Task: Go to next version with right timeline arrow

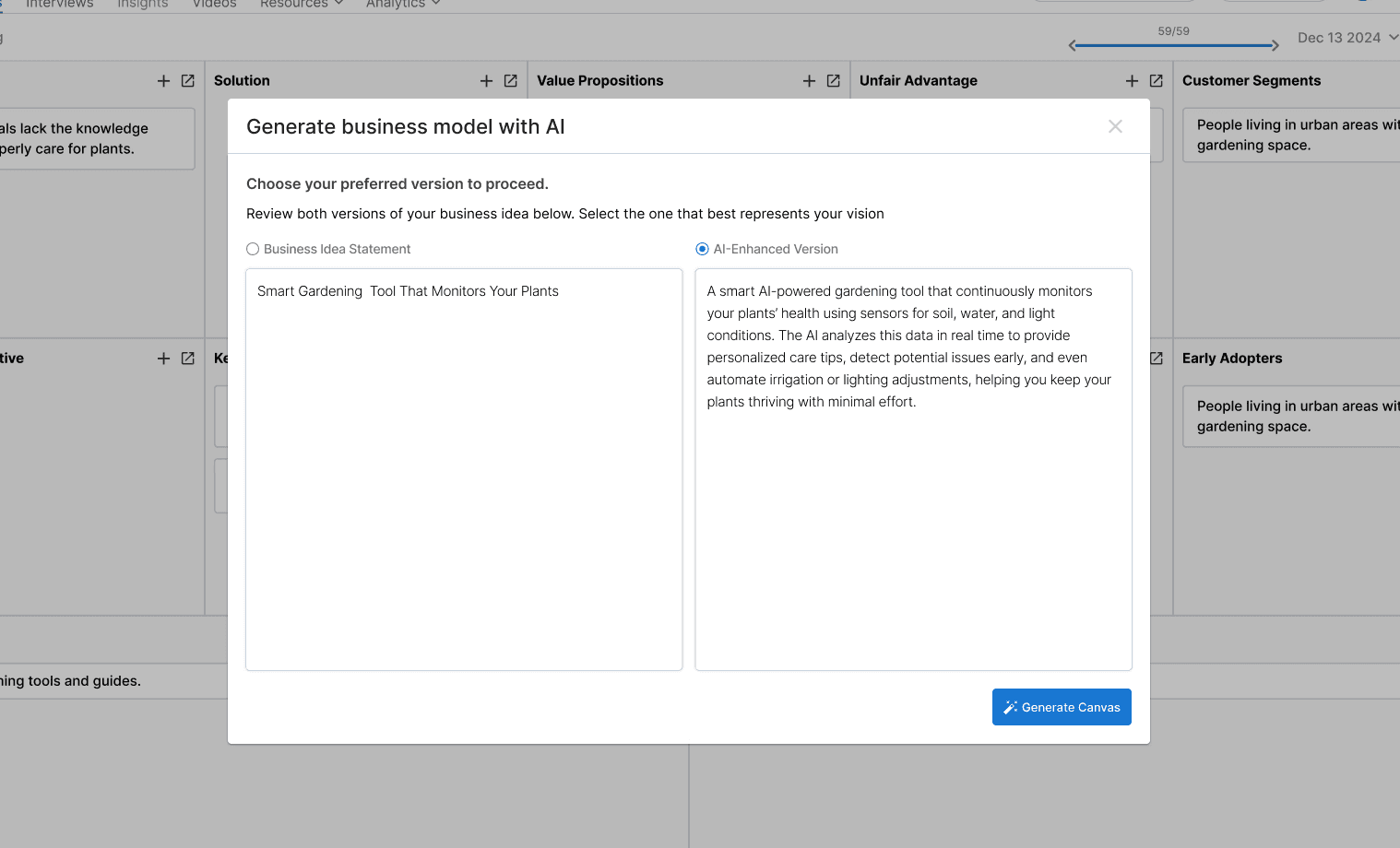Action: [x=1275, y=45]
